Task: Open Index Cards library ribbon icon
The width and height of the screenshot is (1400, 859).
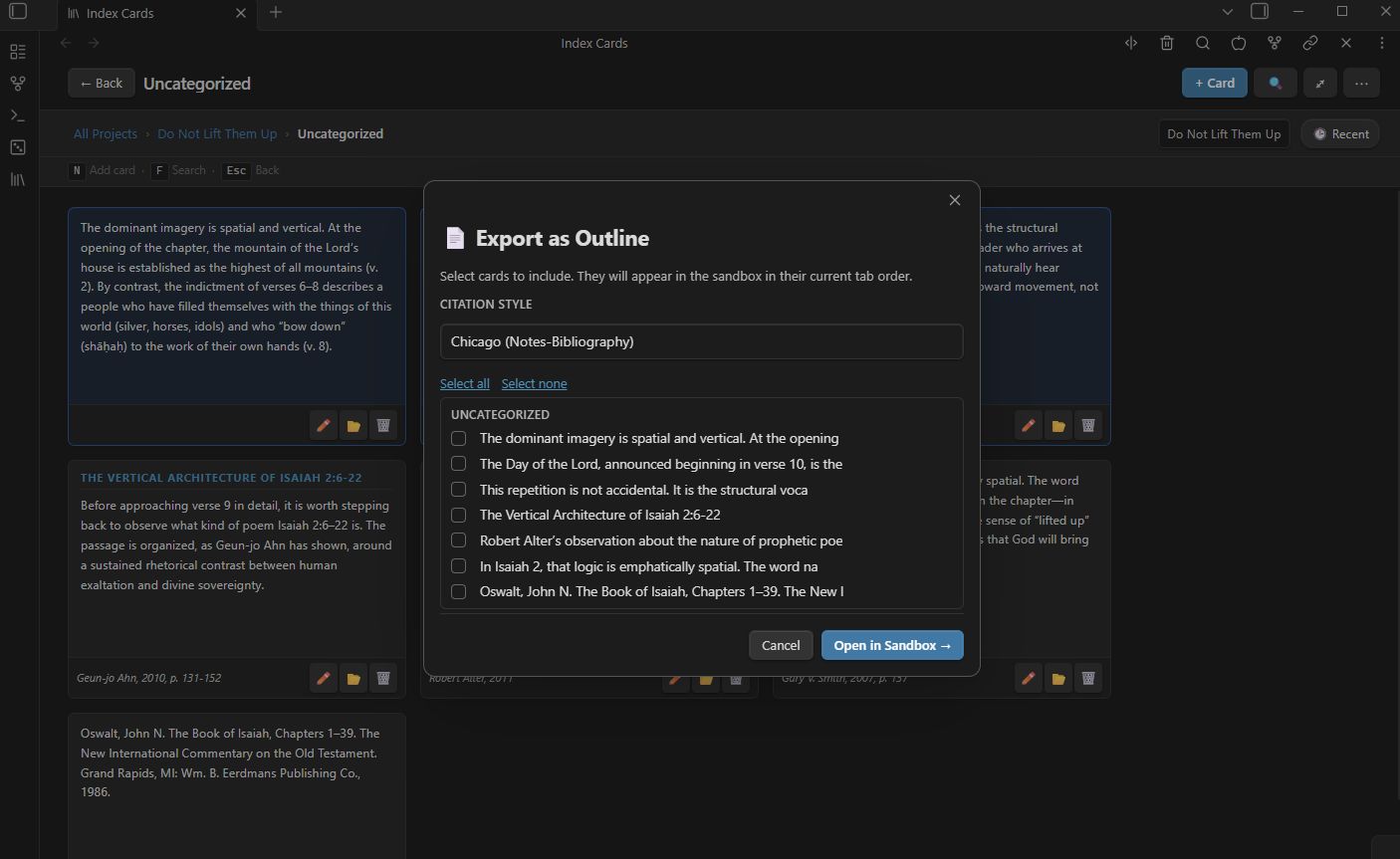Action: click(18, 179)
